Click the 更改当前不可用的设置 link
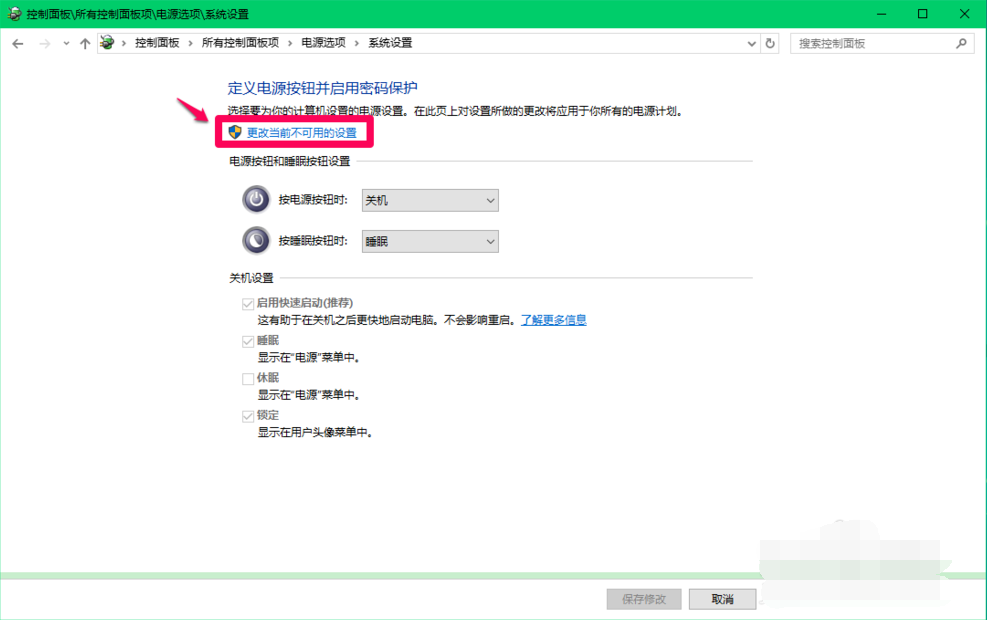The height and width of the screenshot is (620, 987). 301,133
